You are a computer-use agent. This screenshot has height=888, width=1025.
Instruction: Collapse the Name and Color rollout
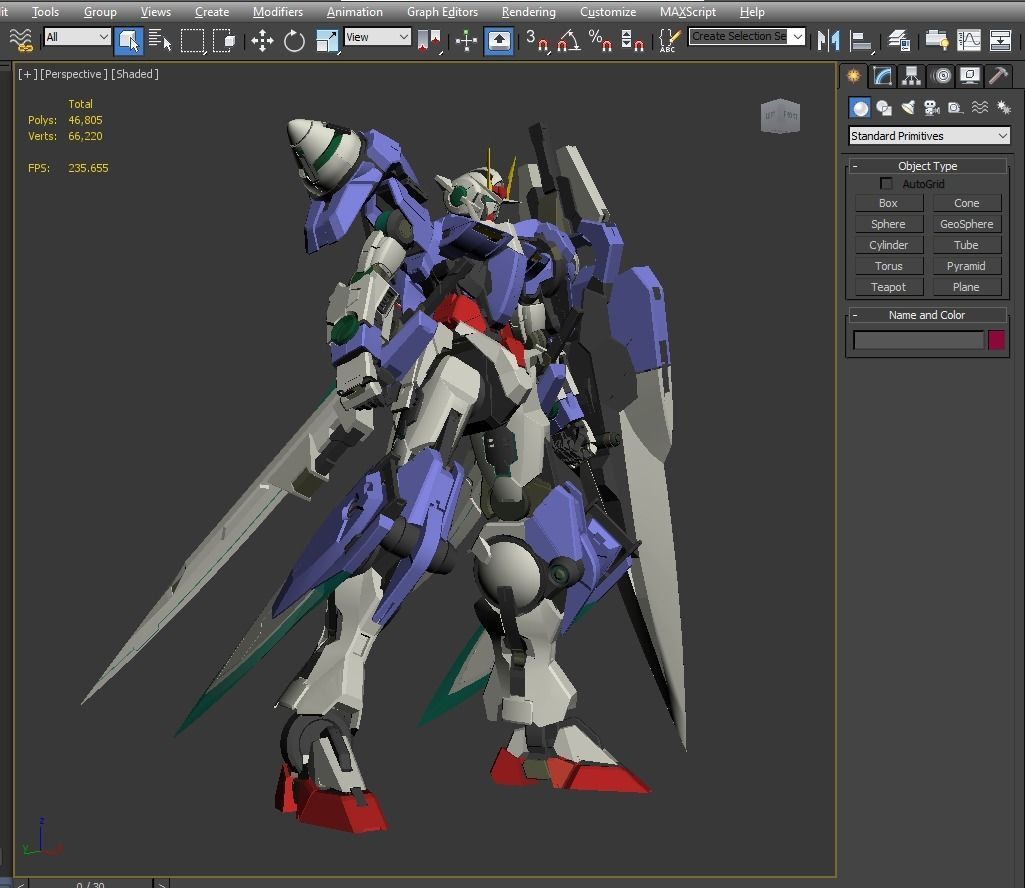tap(927, 315)
